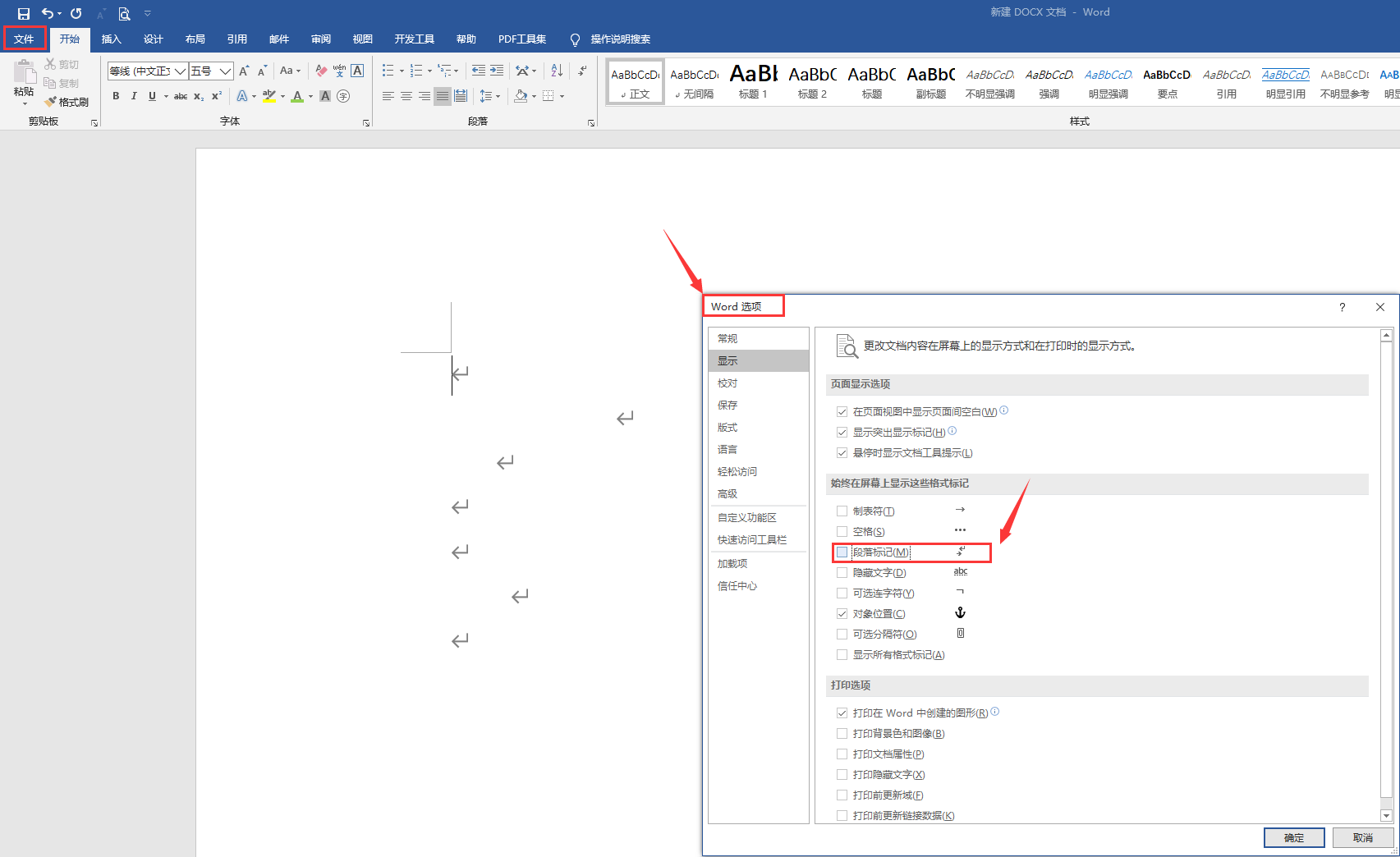Screen dimensions: 1400x857
Task: Toggle 显示突出显示标记 checkbox
Action: point(842,433)
